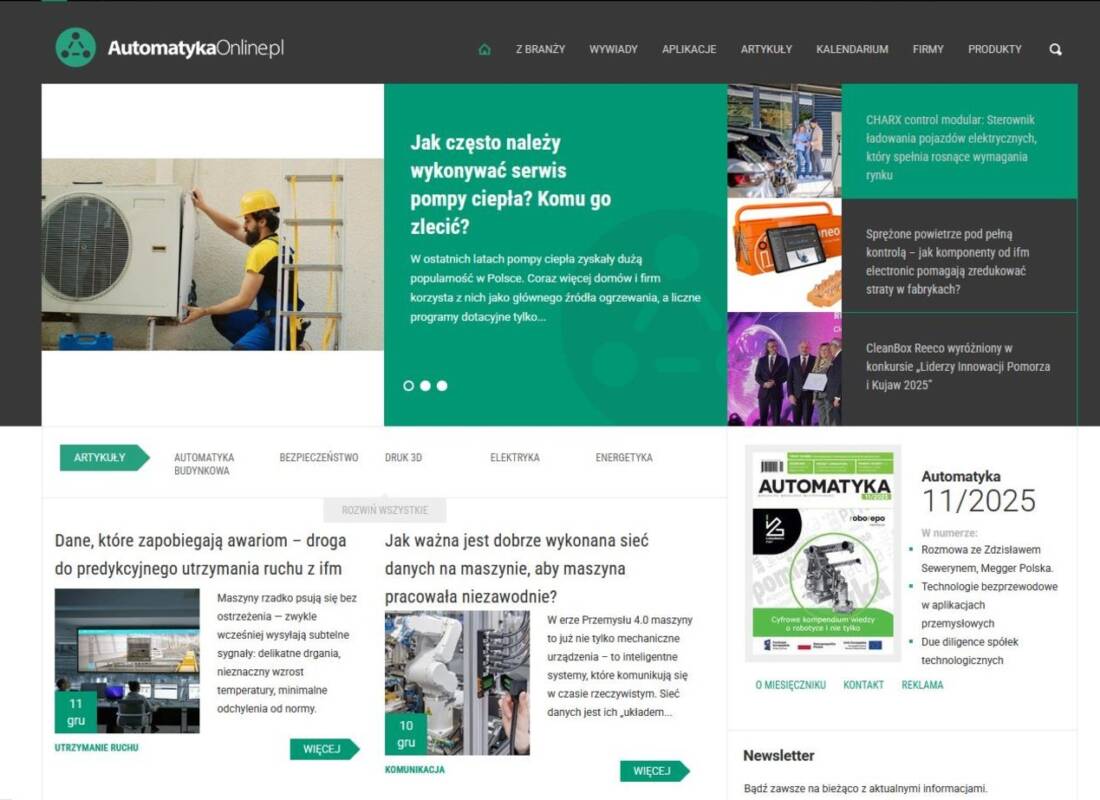Viewport: 1100px width, 800px height.
Task: Open the search magnifier icon
Action: [1055, 49]
